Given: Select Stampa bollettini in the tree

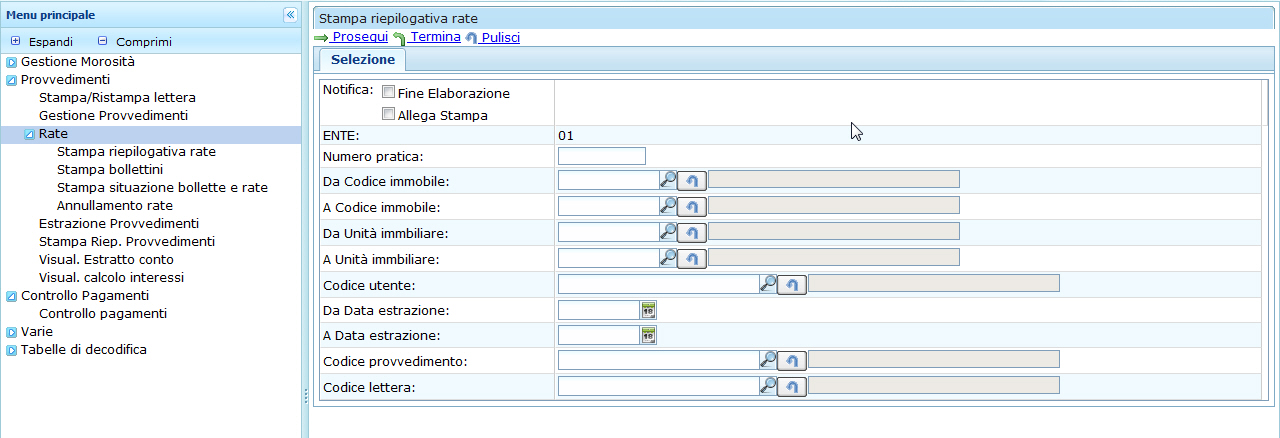Looking at the screenshot, I should (110, 169).
